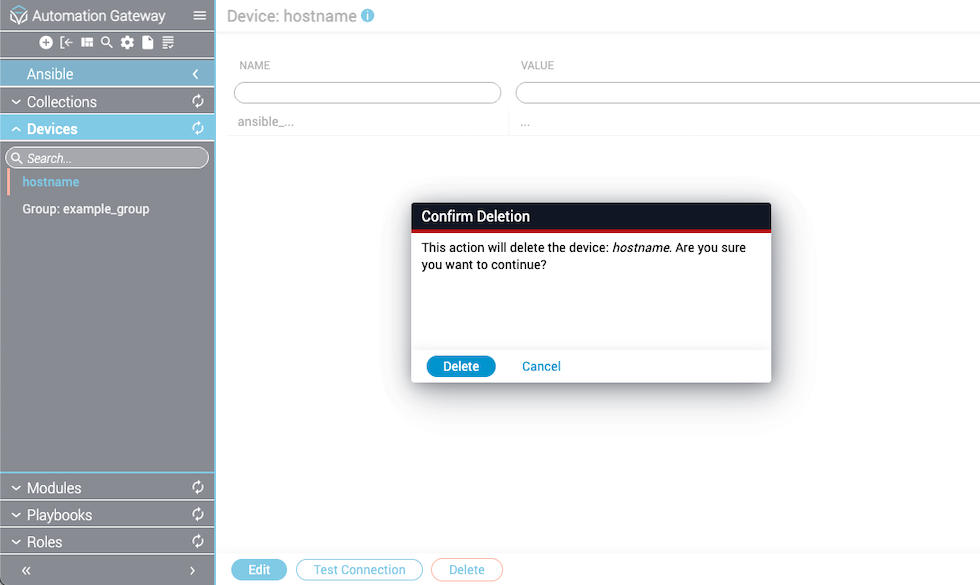Collapse the Devices section

16,129
